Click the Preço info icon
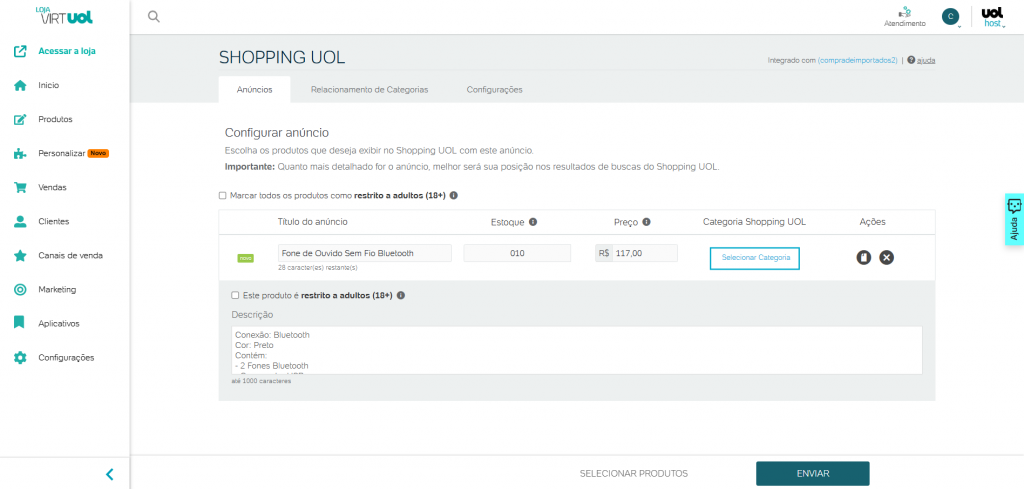 647,222
